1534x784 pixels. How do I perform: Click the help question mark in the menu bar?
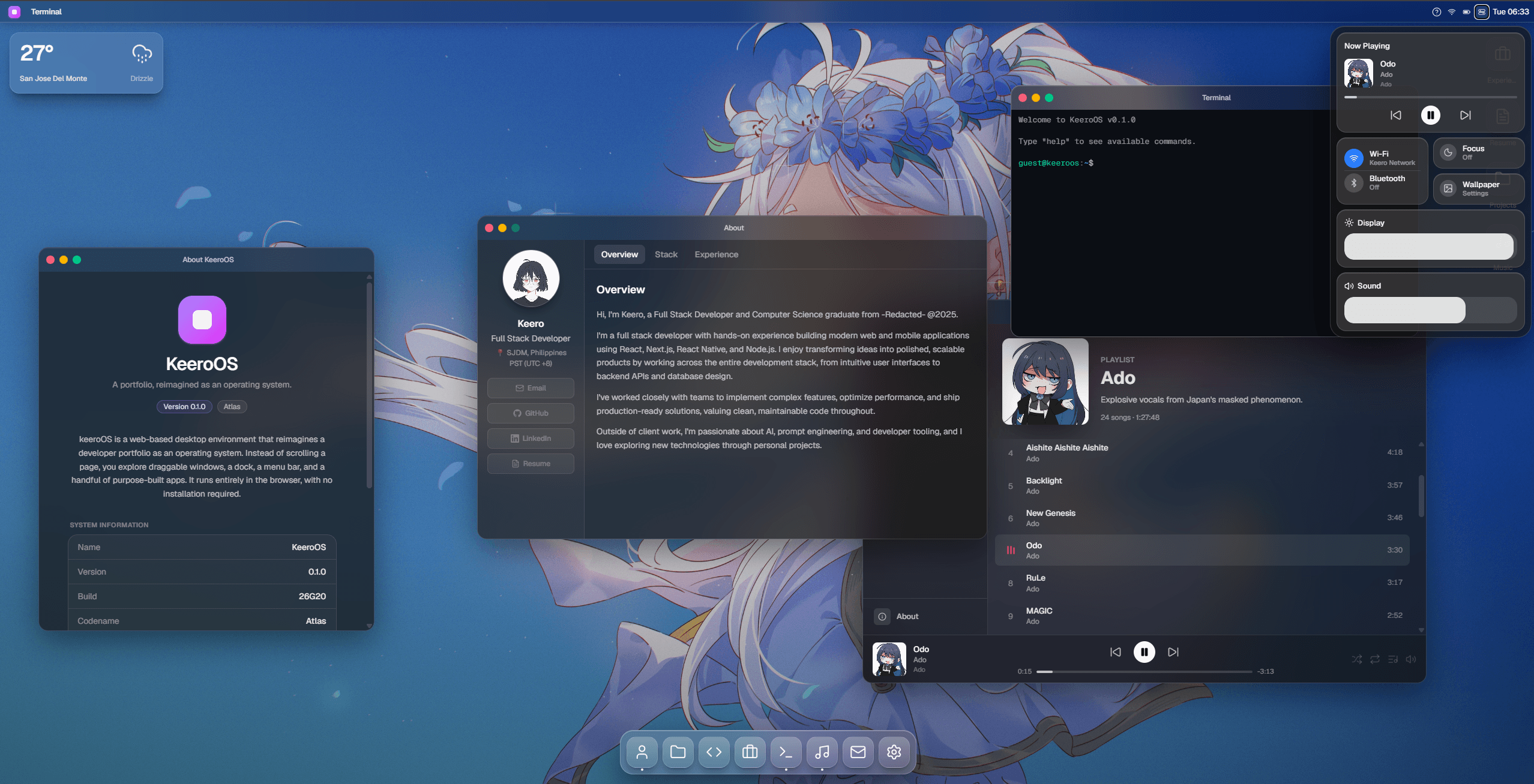click(x=1436, y=11)
